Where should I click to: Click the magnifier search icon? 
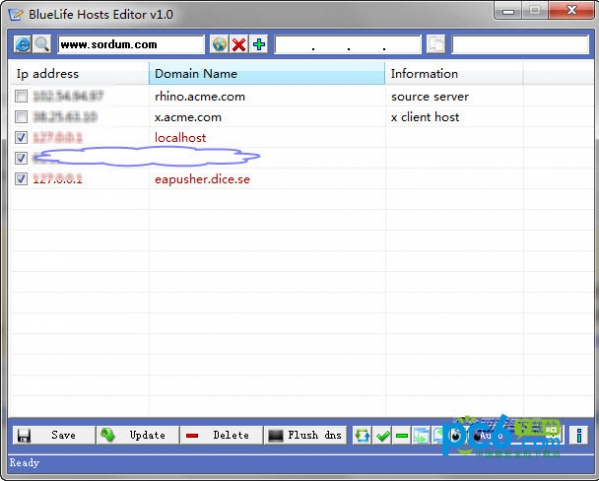point(42,44)
